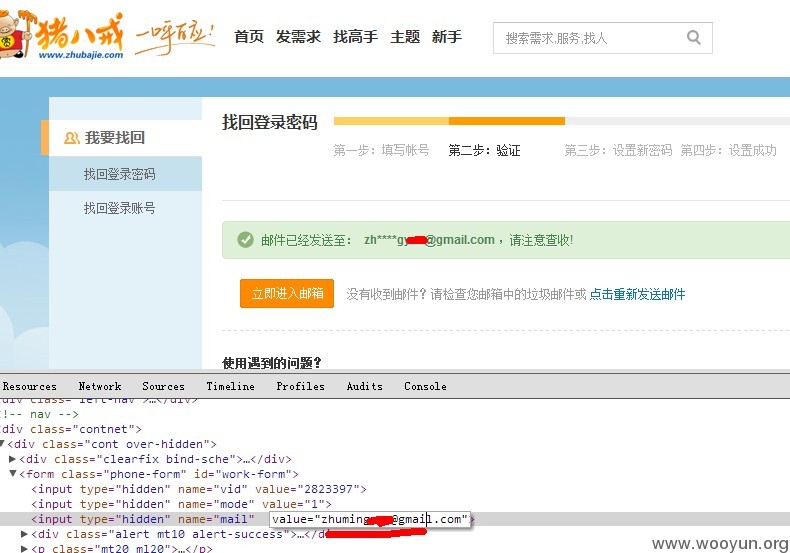
Task: Select 找回登录密码 in the sidebar
Action: (125, 174)
